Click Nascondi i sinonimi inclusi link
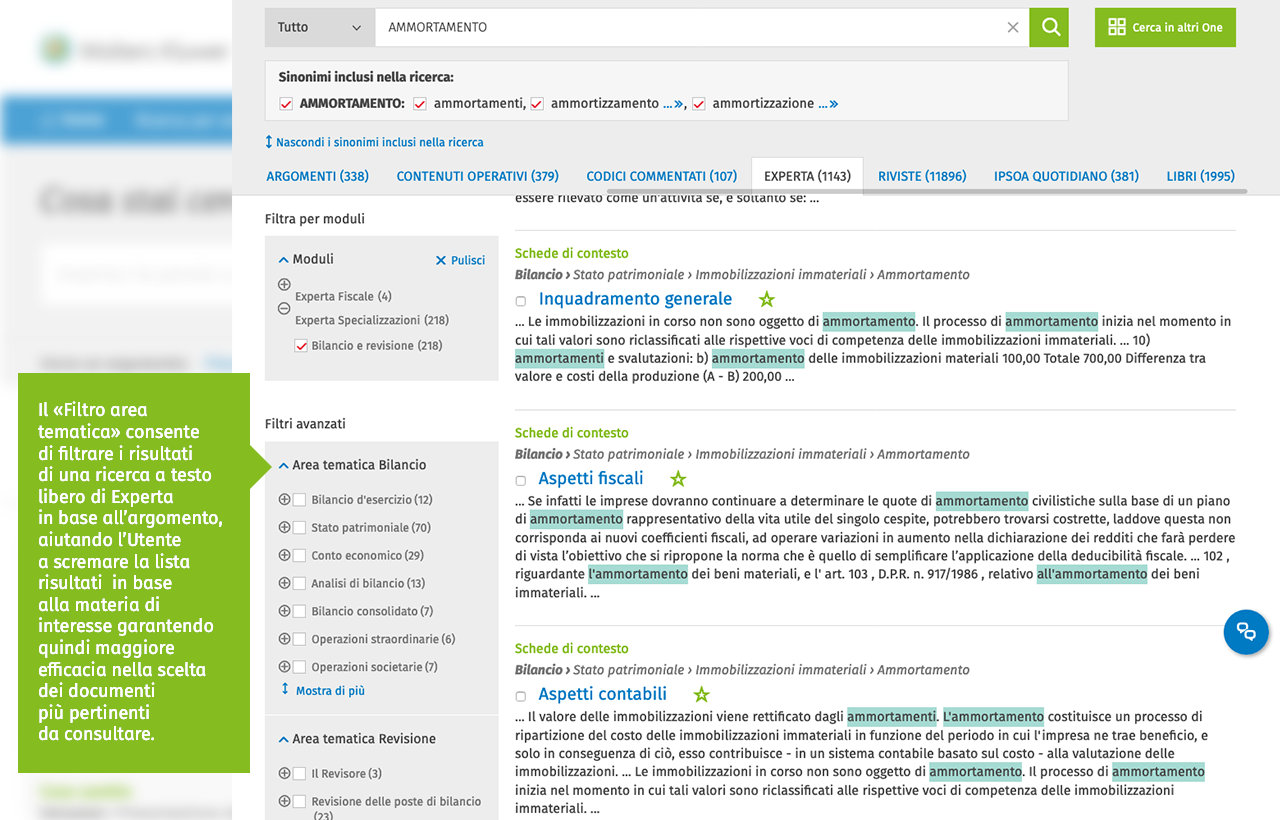This screenshot has width=1280, height=820. [x=379, y=142]
